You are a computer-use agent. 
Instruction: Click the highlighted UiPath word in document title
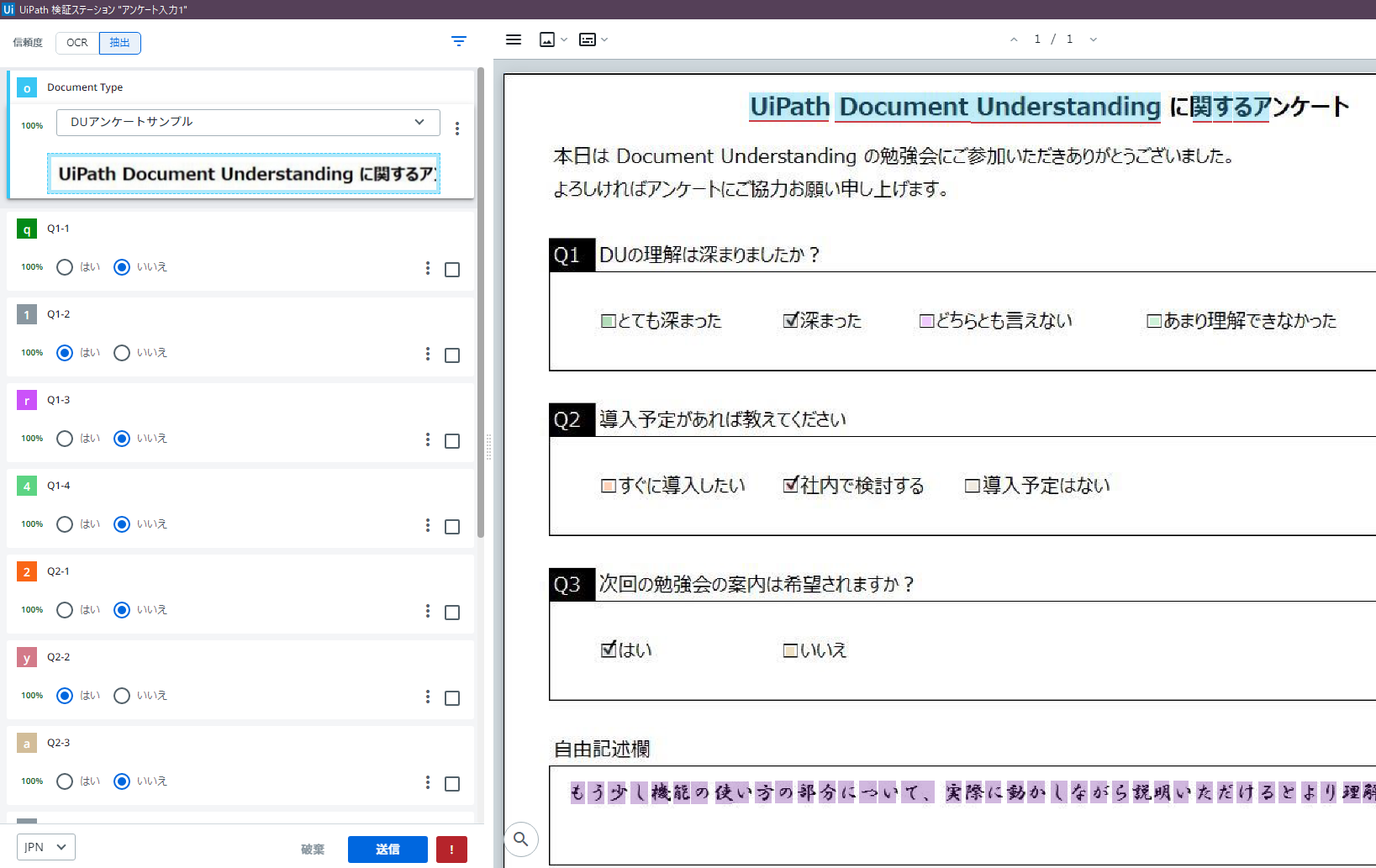point(790,107)
